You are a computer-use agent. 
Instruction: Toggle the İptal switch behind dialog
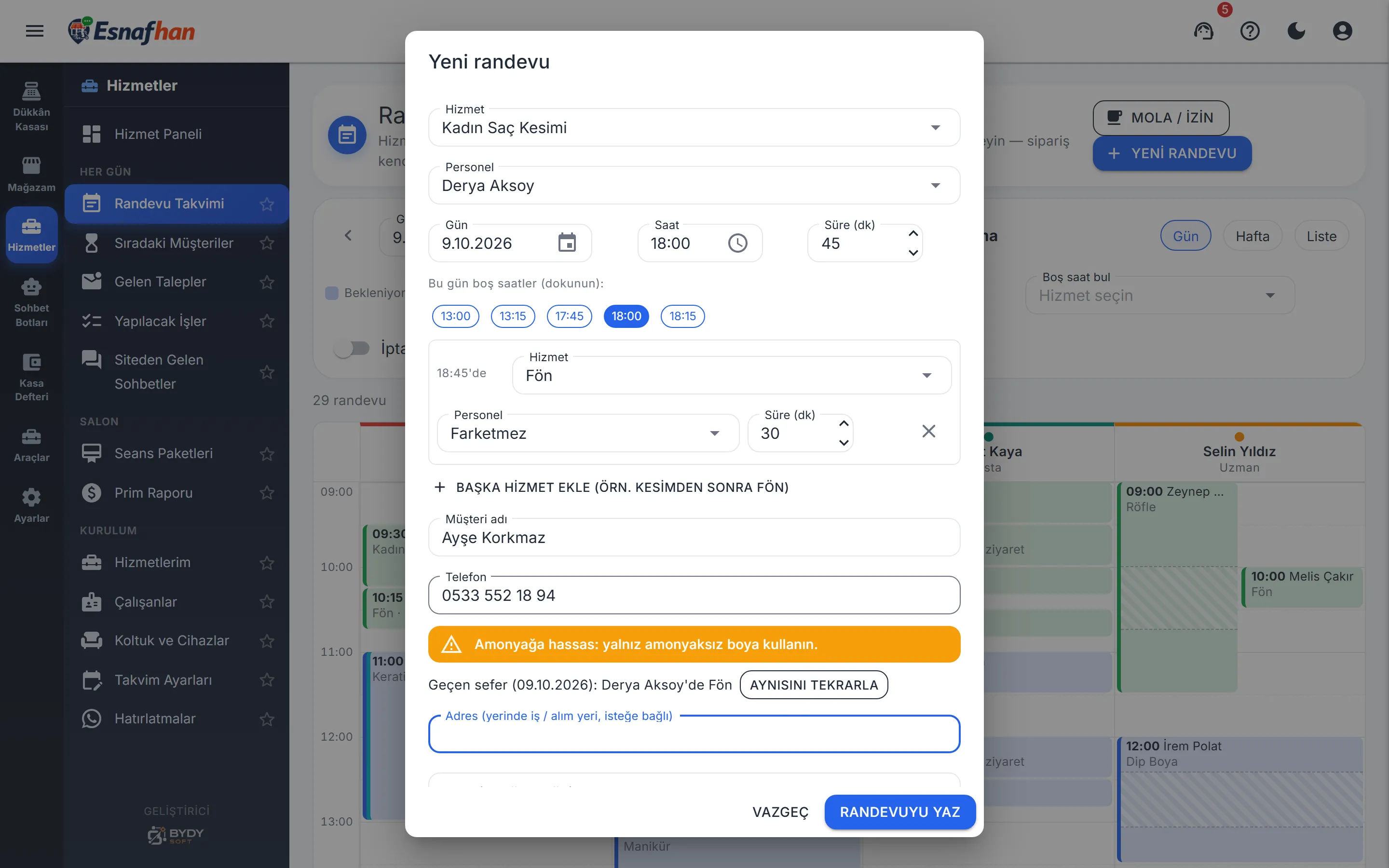(352, 349)
